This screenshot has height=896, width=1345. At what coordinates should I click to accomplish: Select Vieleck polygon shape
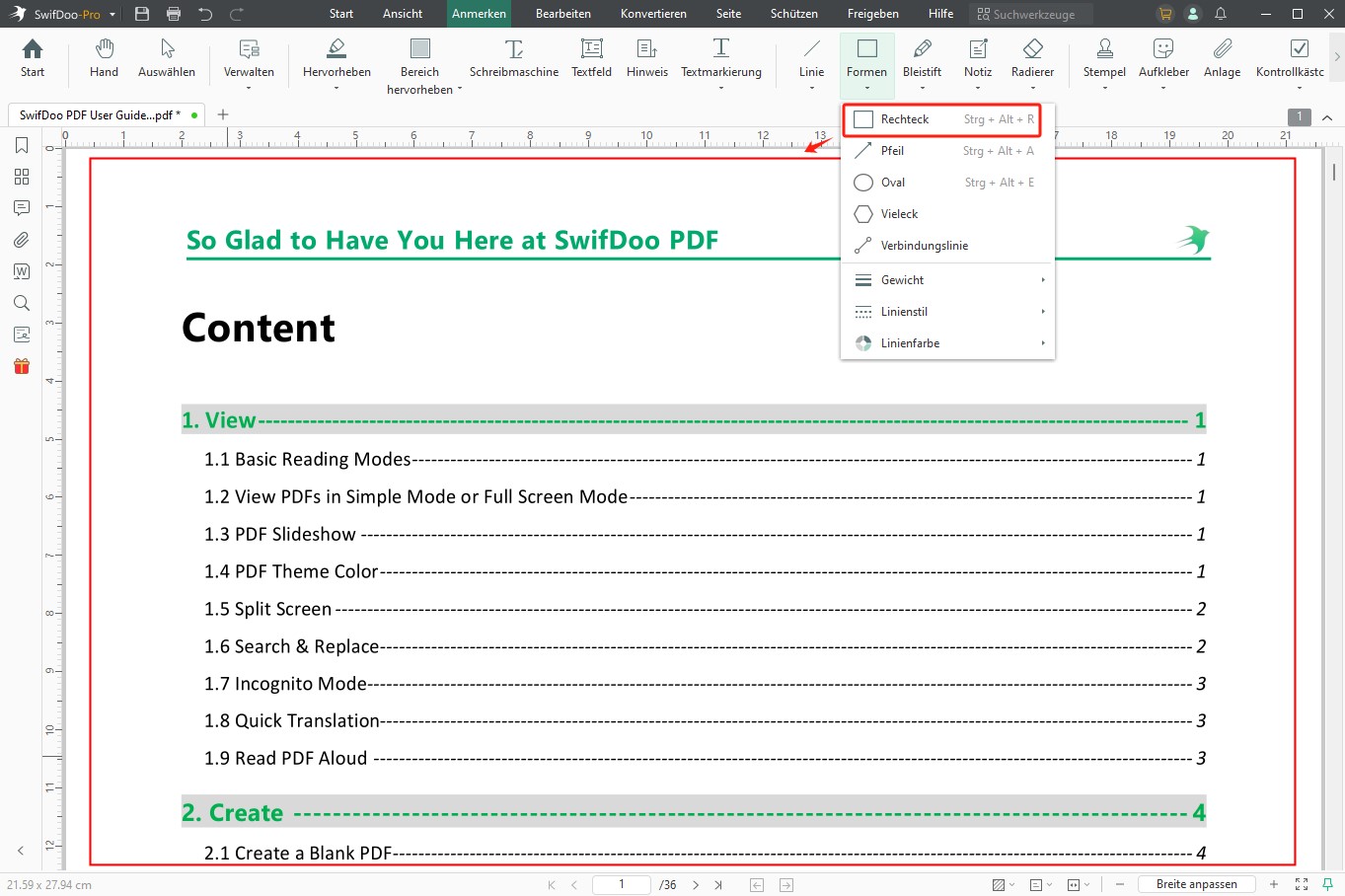[947, 214]
